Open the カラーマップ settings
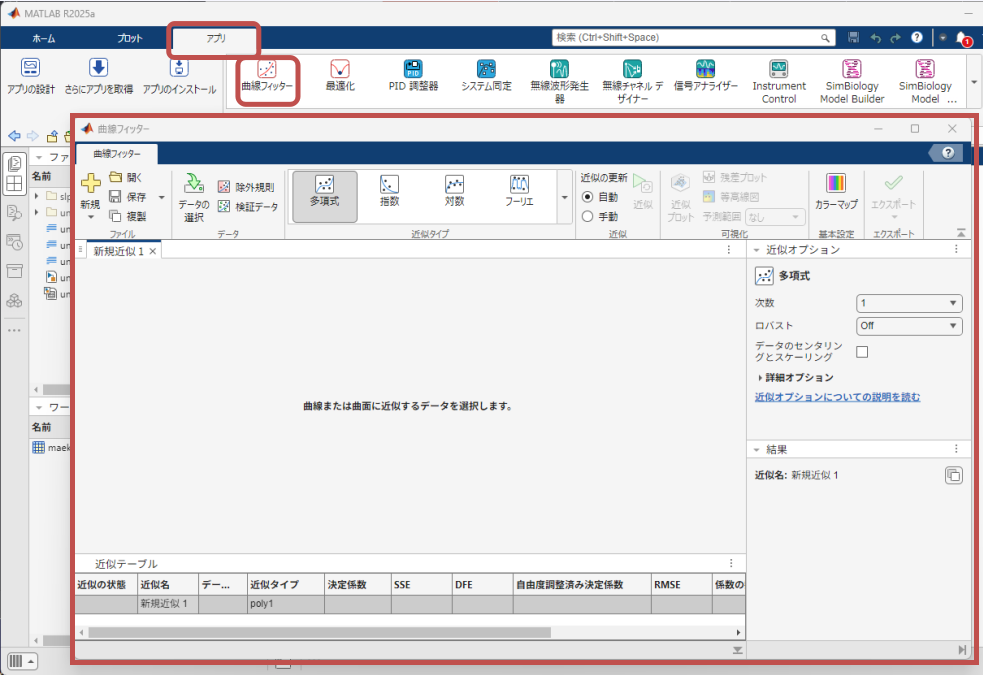983x675 pixels. coord(836,192)
